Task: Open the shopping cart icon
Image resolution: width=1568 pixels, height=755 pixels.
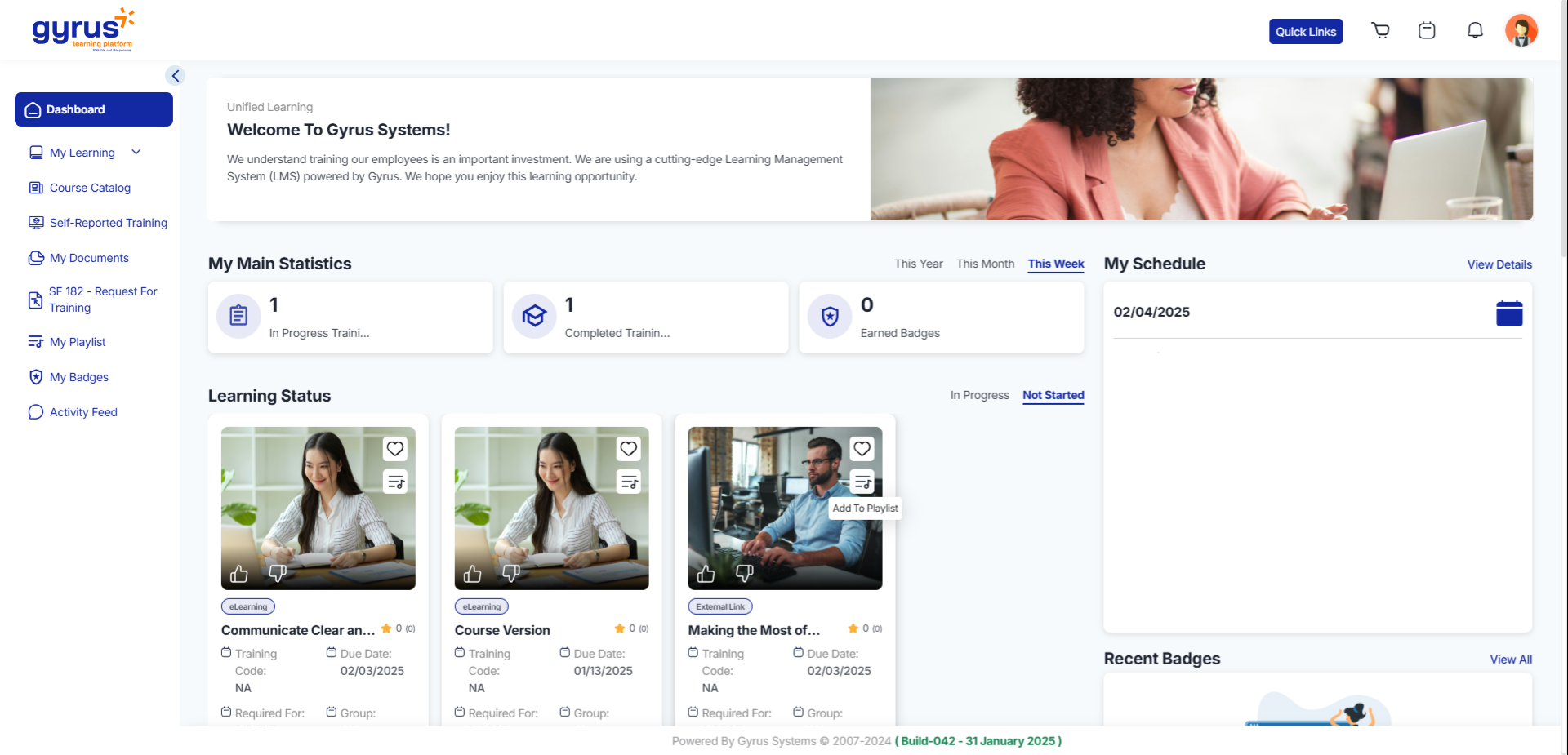Action: pyautogui.click(x=1380, y=31)
